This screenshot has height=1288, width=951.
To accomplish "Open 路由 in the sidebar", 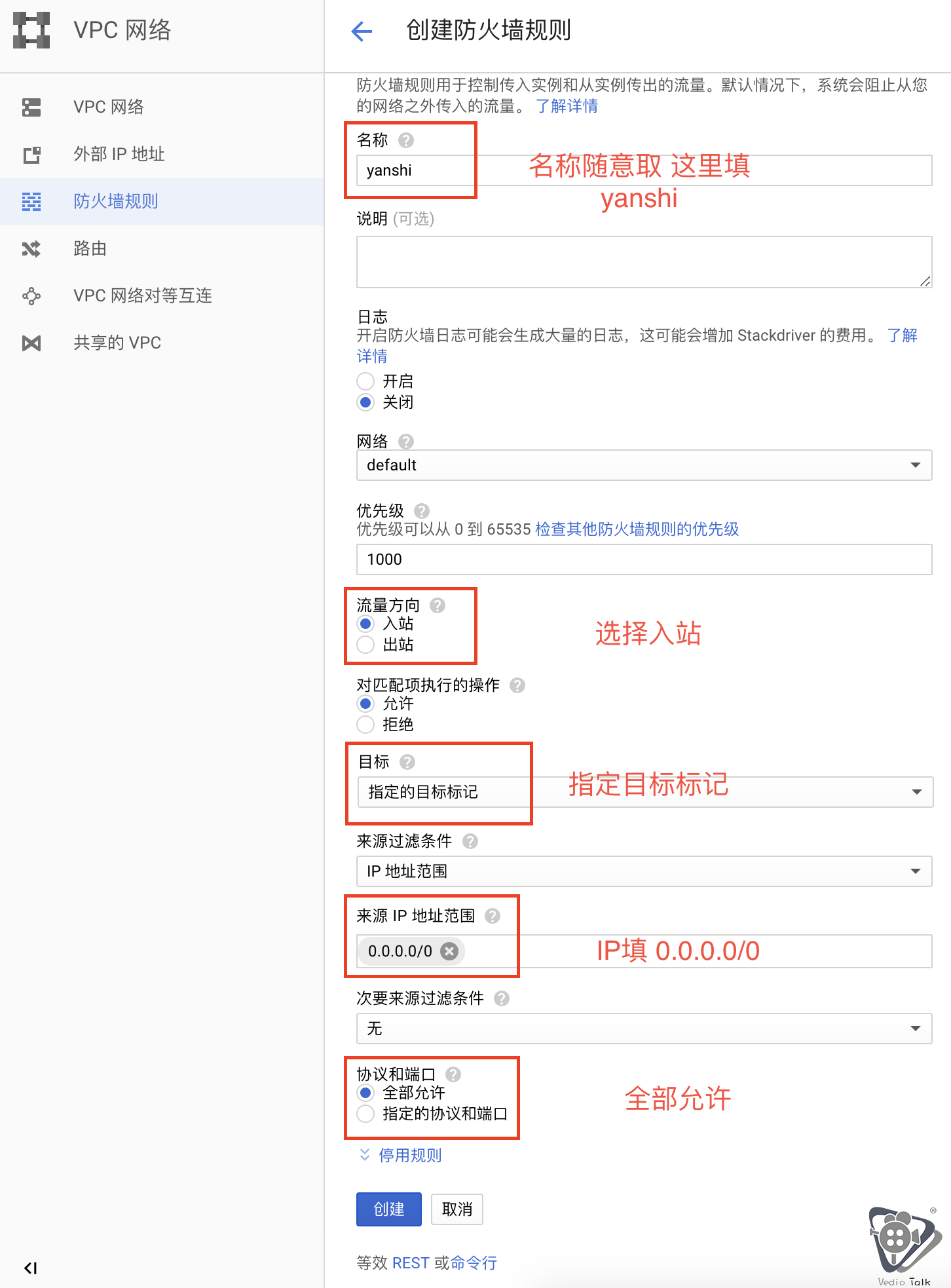I will click(x=162, y=249).
